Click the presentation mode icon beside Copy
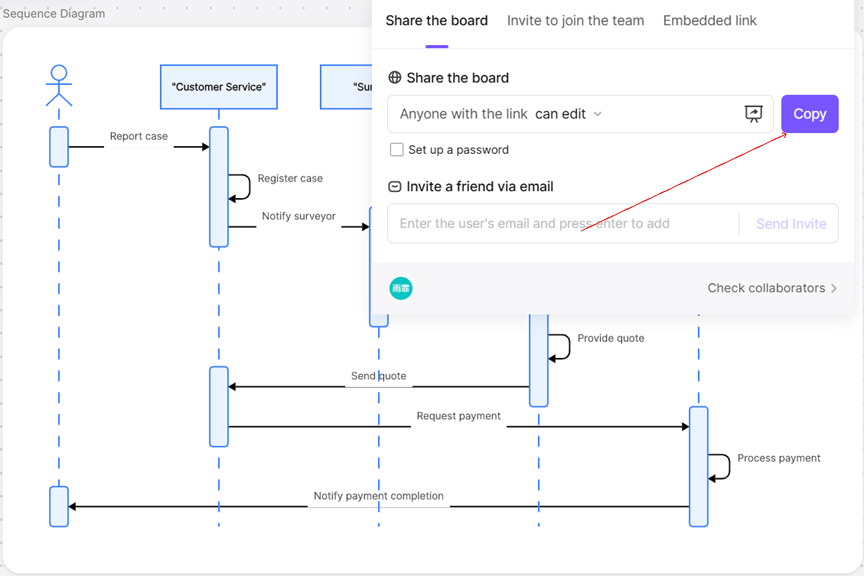 (754, 114)
